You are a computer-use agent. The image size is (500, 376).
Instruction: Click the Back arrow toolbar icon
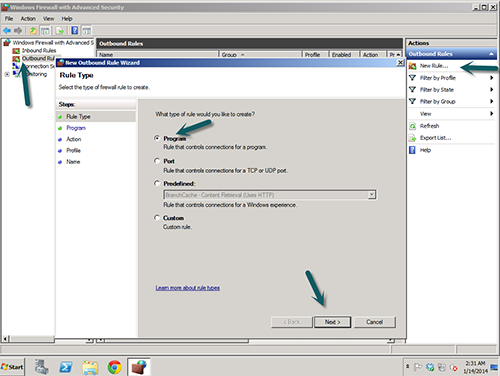tap(7, 31)
